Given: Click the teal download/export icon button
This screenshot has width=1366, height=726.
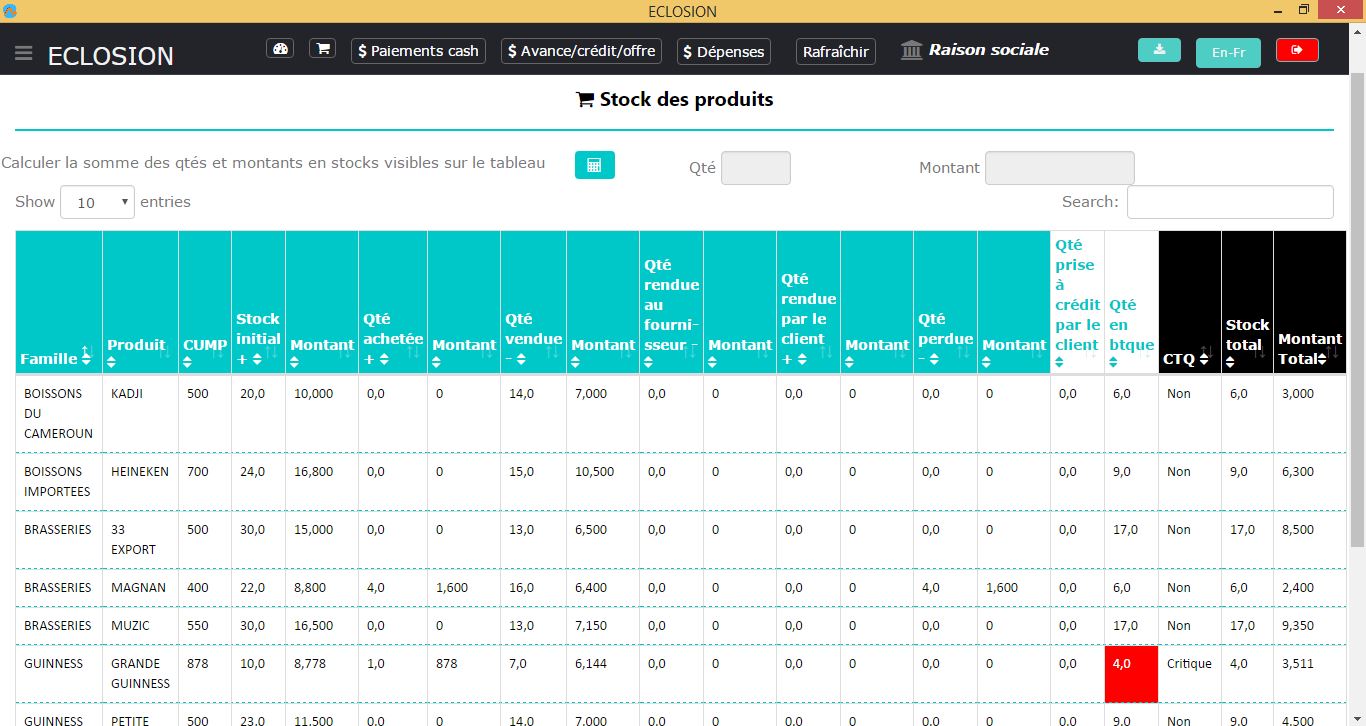Looking at the screenshot, I should (x=1159, y=48).
